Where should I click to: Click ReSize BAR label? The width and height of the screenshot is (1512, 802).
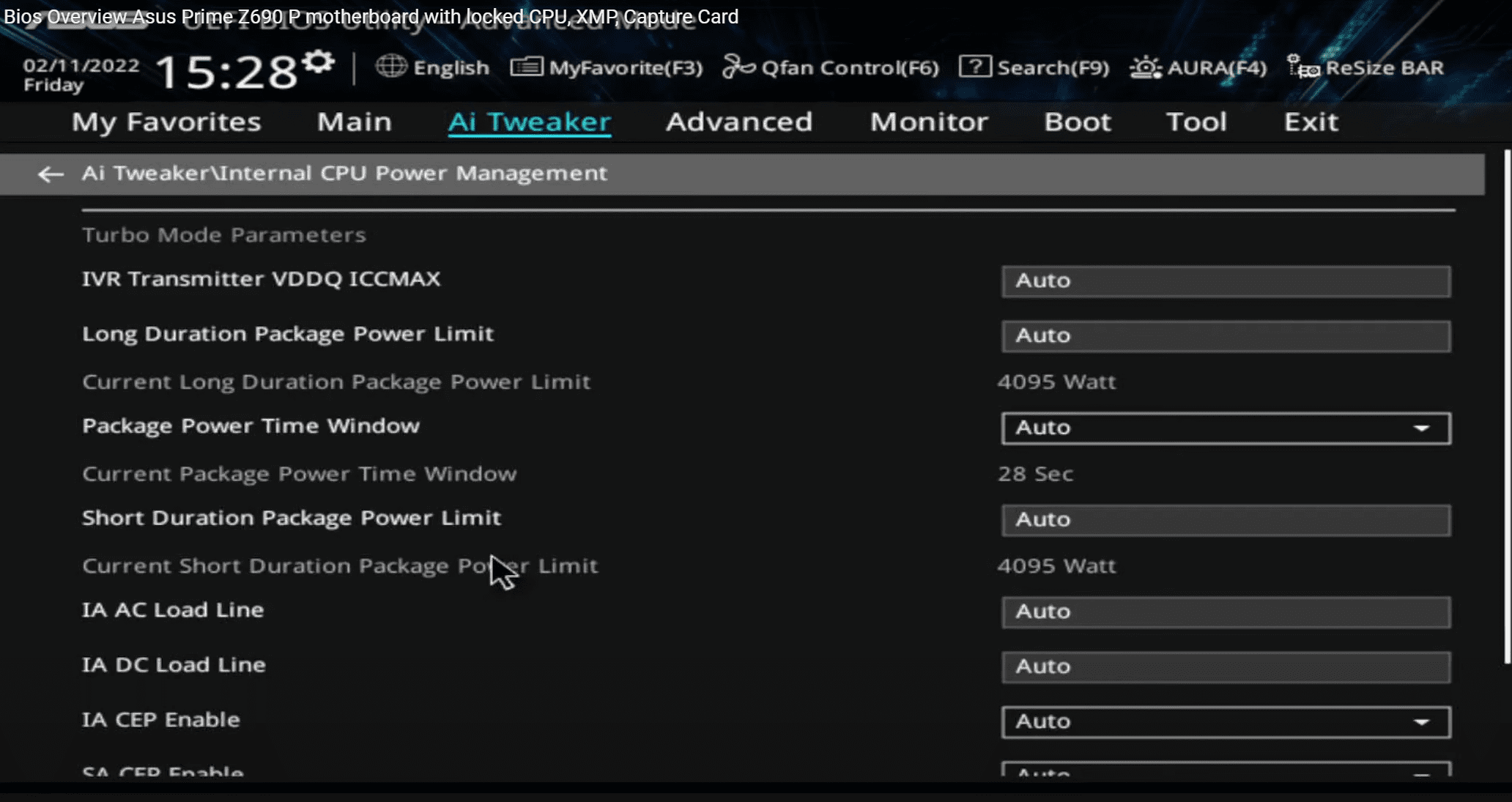(x=1385, y=68)
